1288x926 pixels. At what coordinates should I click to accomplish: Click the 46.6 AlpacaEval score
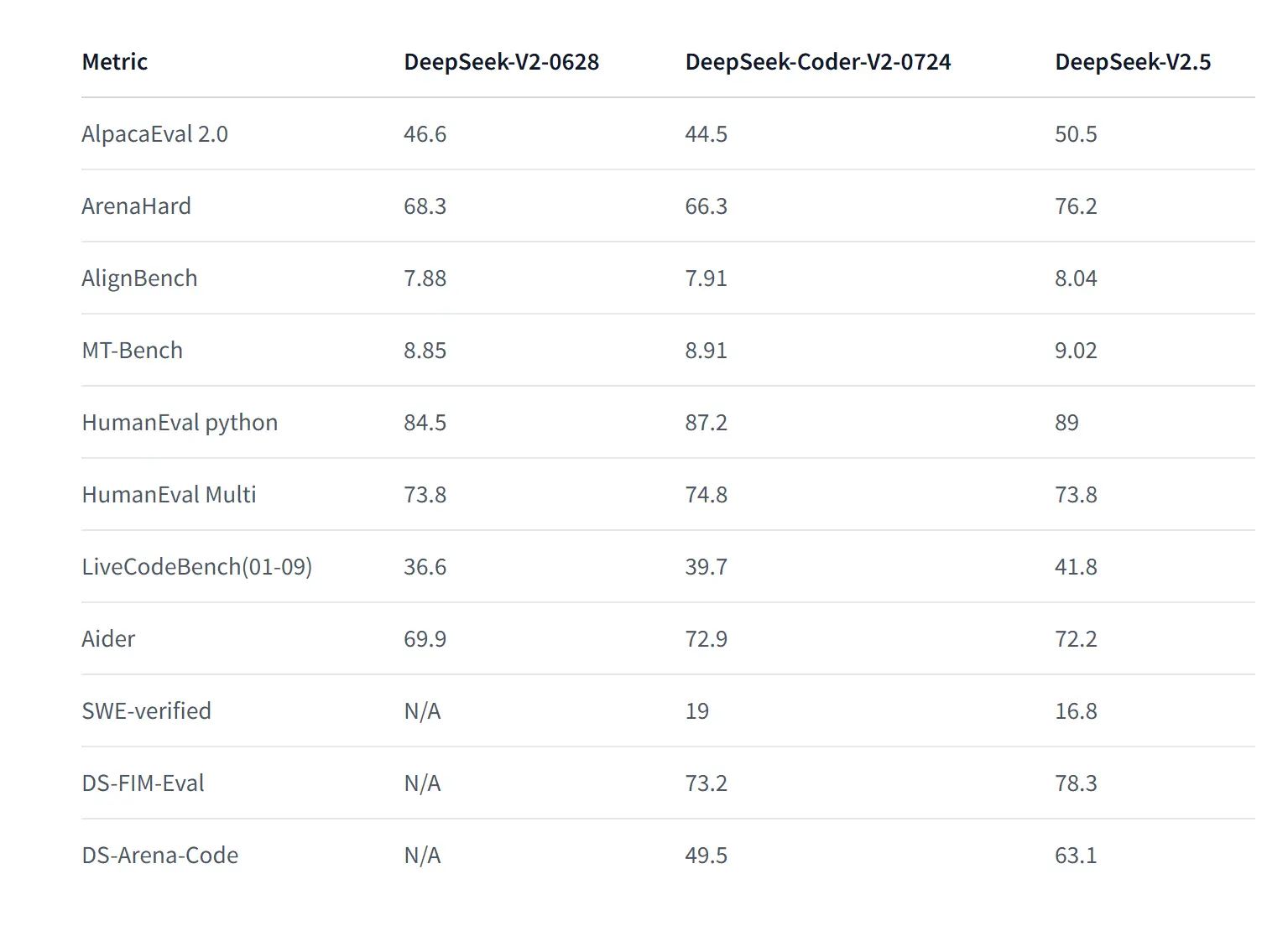coord(425,134)
